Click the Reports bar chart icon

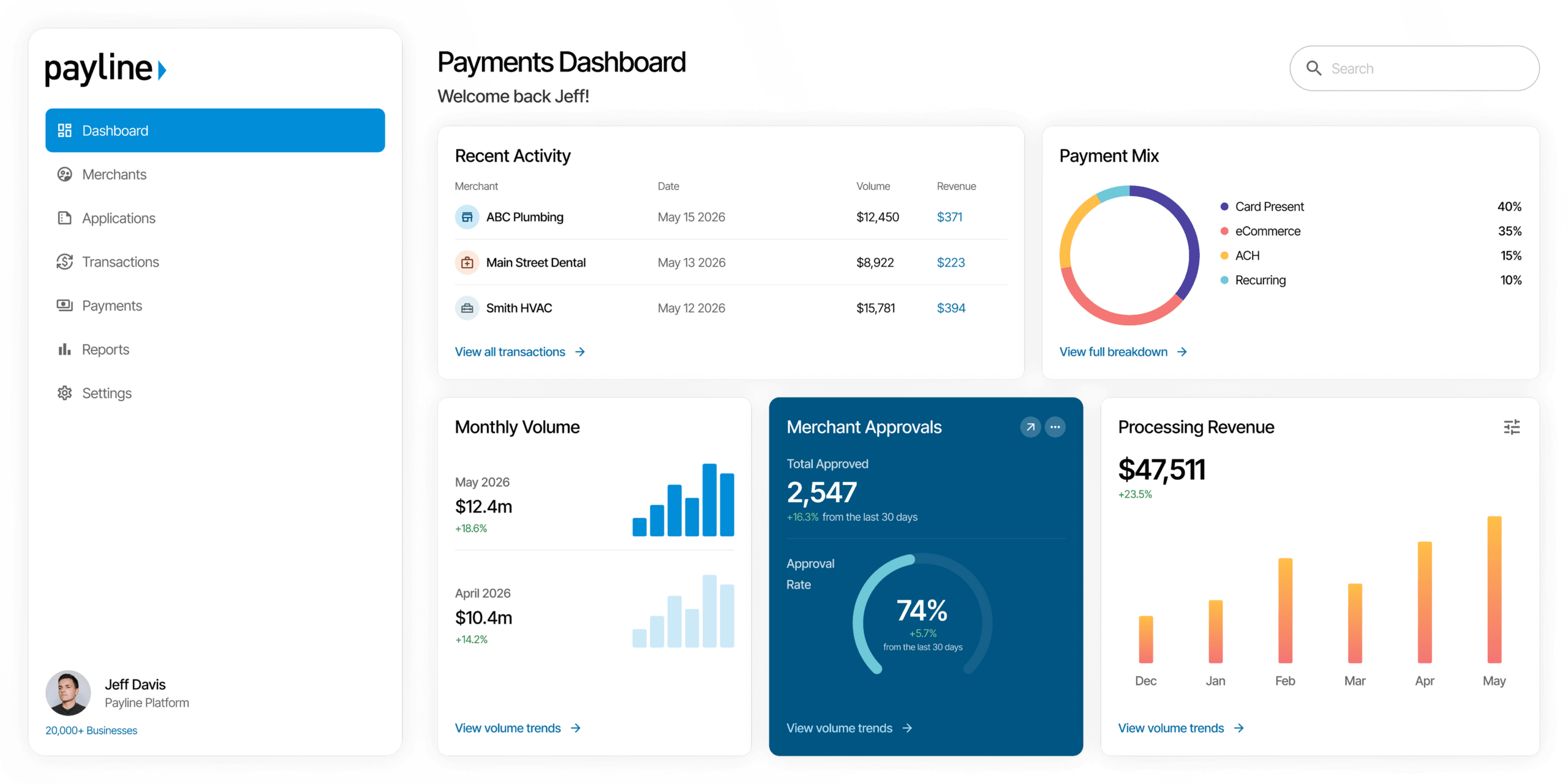pyautogui.click(x=64, y=349)
